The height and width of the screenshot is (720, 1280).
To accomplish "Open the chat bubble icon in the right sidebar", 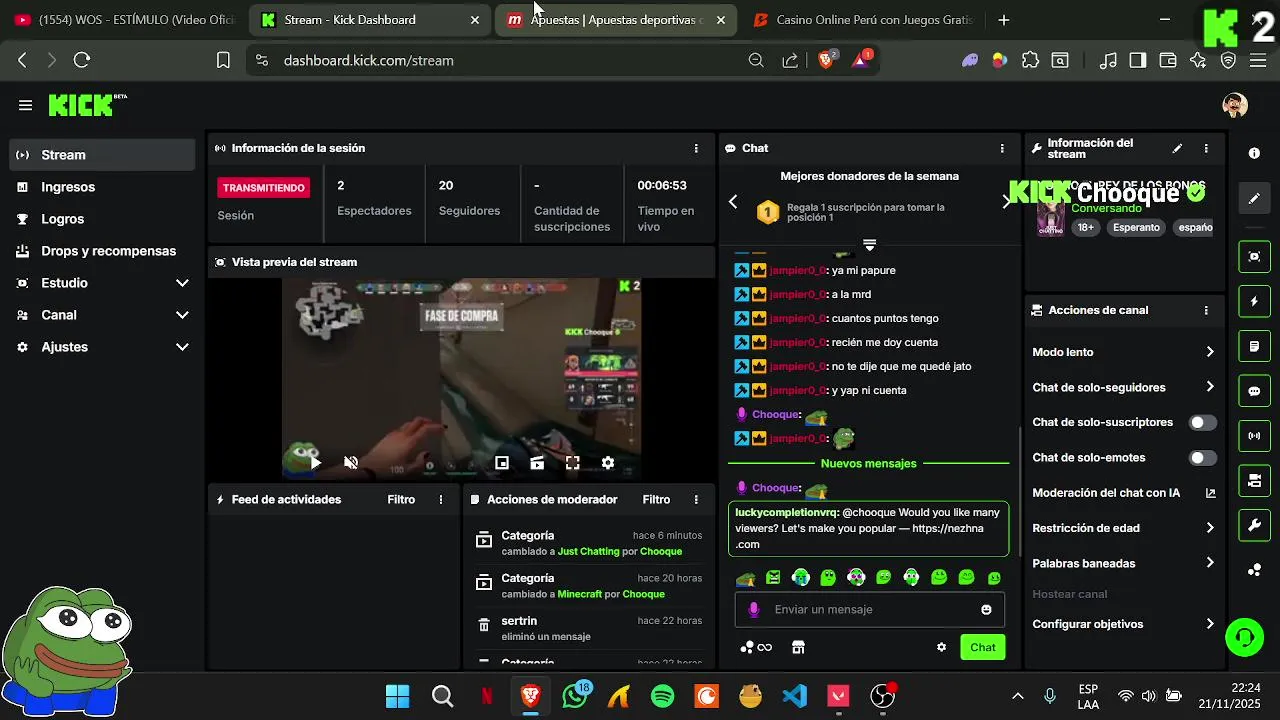I will (x=1254, y=391).
